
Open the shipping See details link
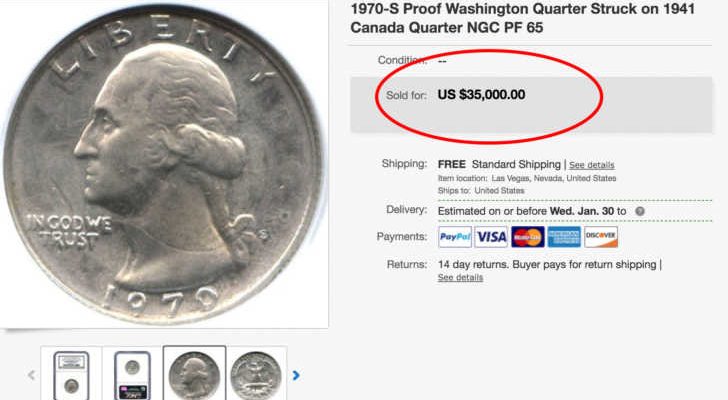coord(592,165)
